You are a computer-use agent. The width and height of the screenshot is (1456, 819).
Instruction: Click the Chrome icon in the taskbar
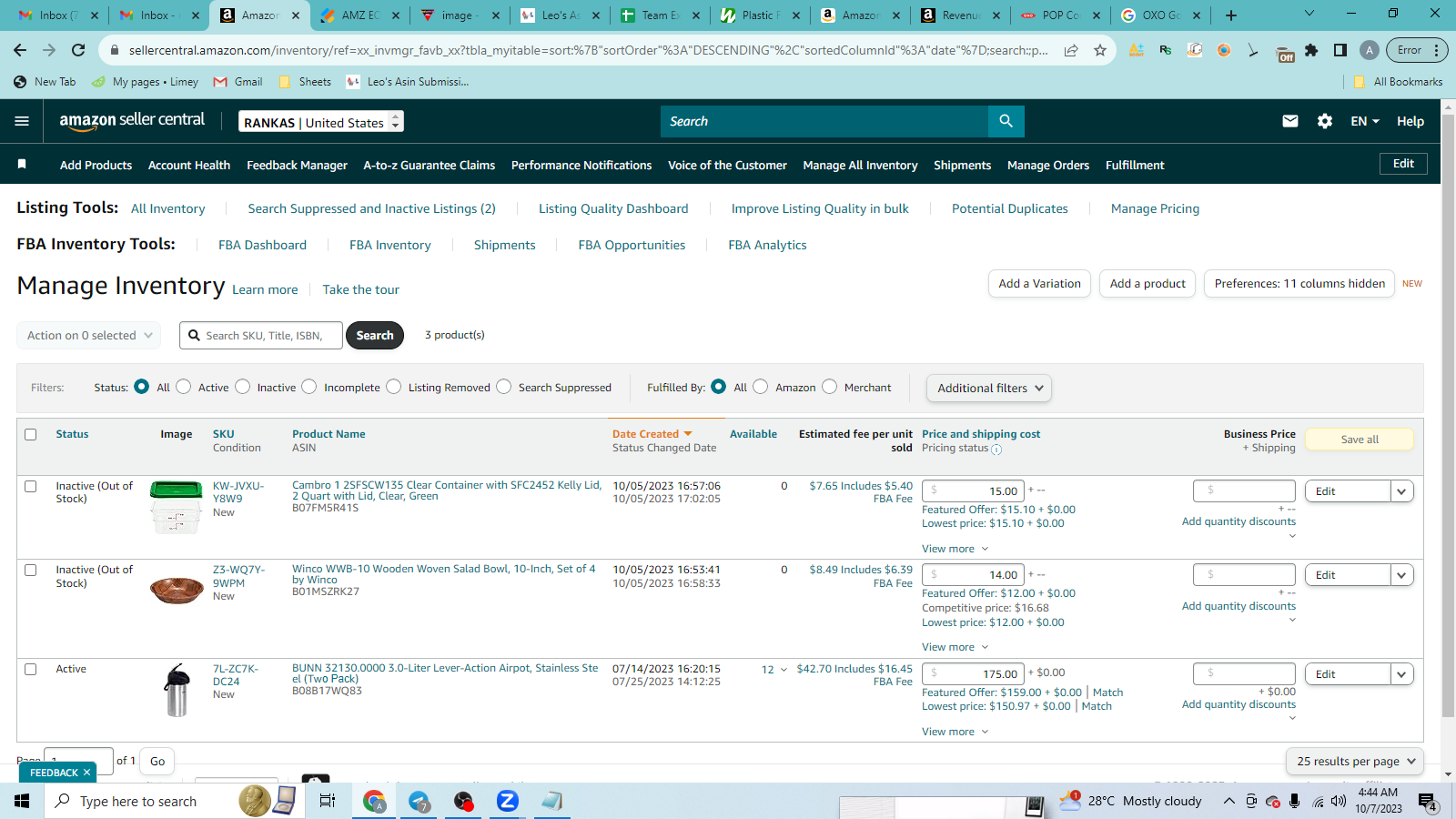(374, 801)
